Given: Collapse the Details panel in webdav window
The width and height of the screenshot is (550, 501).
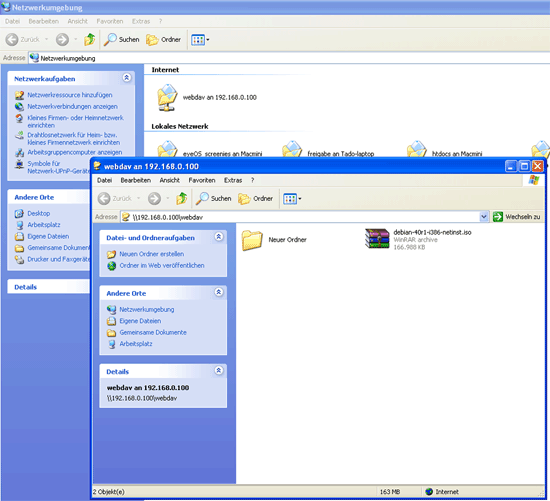Looking at the screenshot, I should click(219, 370).
